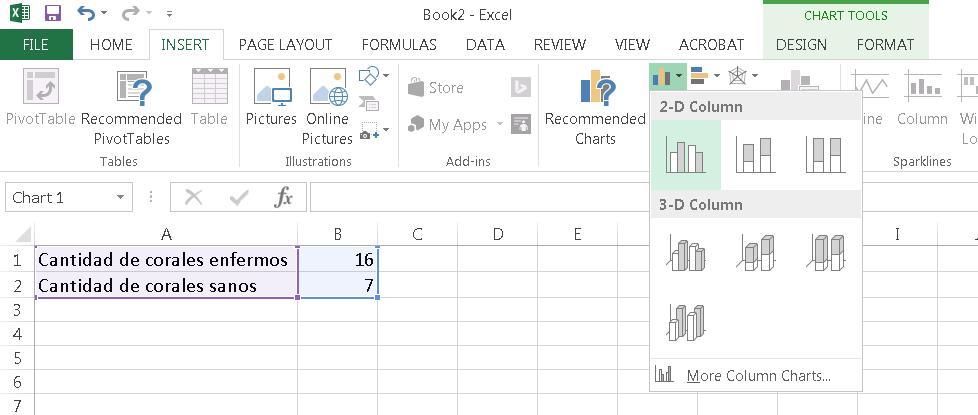Image resolution: width=978 pixels, height=415 pixels.
Task: Open the Chart Tools DESIGN tab
Action: 801,44
